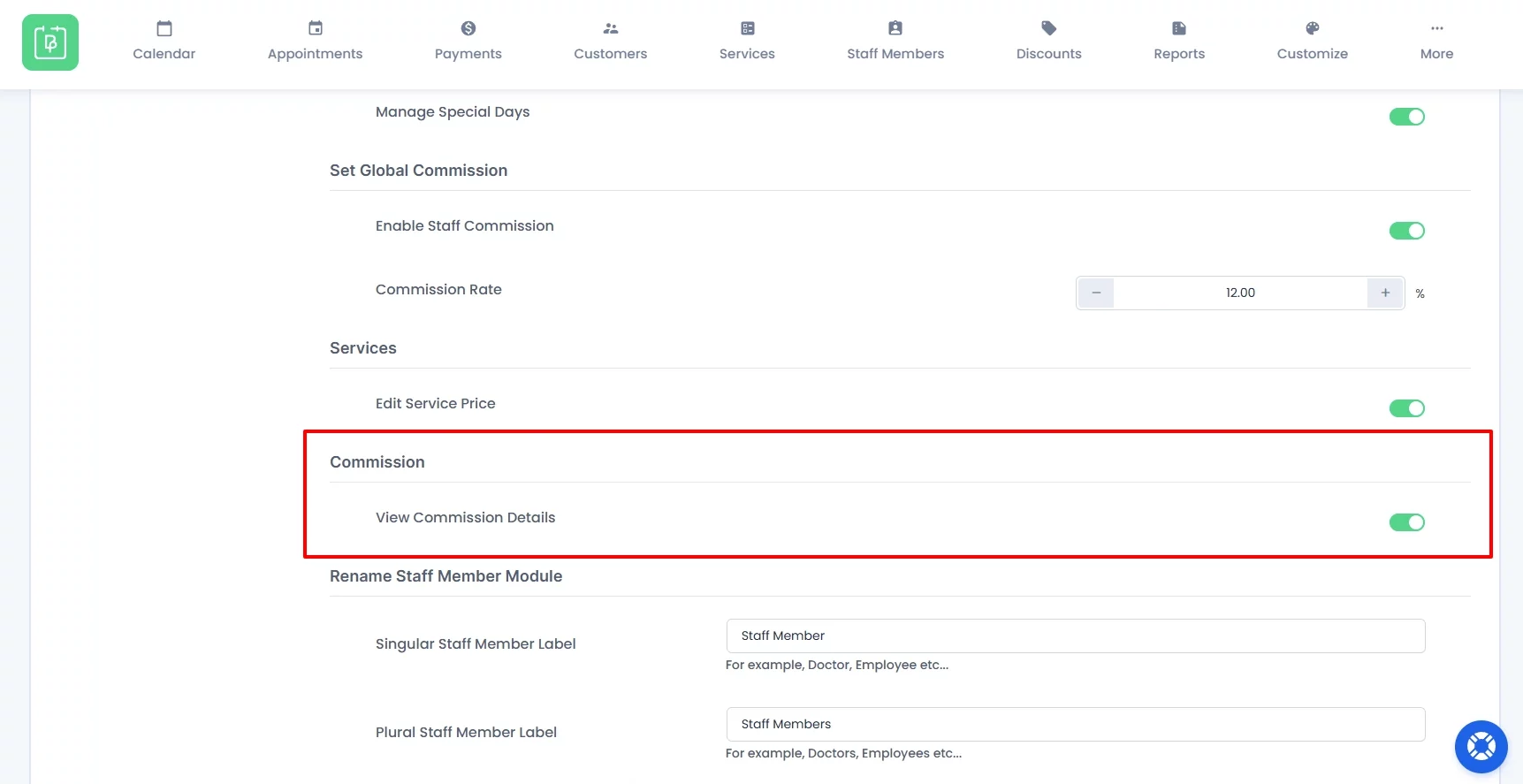Image resolution: width=1523 pixels, height=784 pixels.
Task: Open the Calendar icon in navigation
Action: (x=164, y=28)
